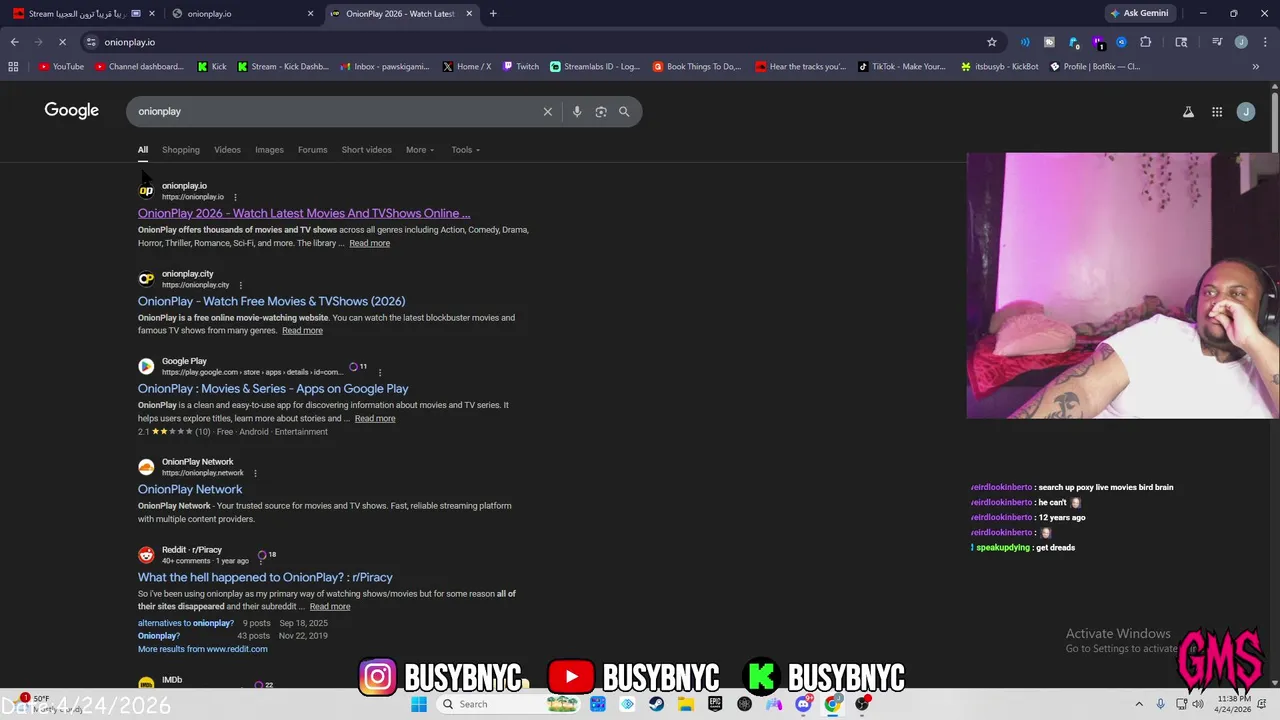The width and height of the screenshot is (1280, 720).
Task: Expand the Tools dropdown
Action: click(465, 150)
